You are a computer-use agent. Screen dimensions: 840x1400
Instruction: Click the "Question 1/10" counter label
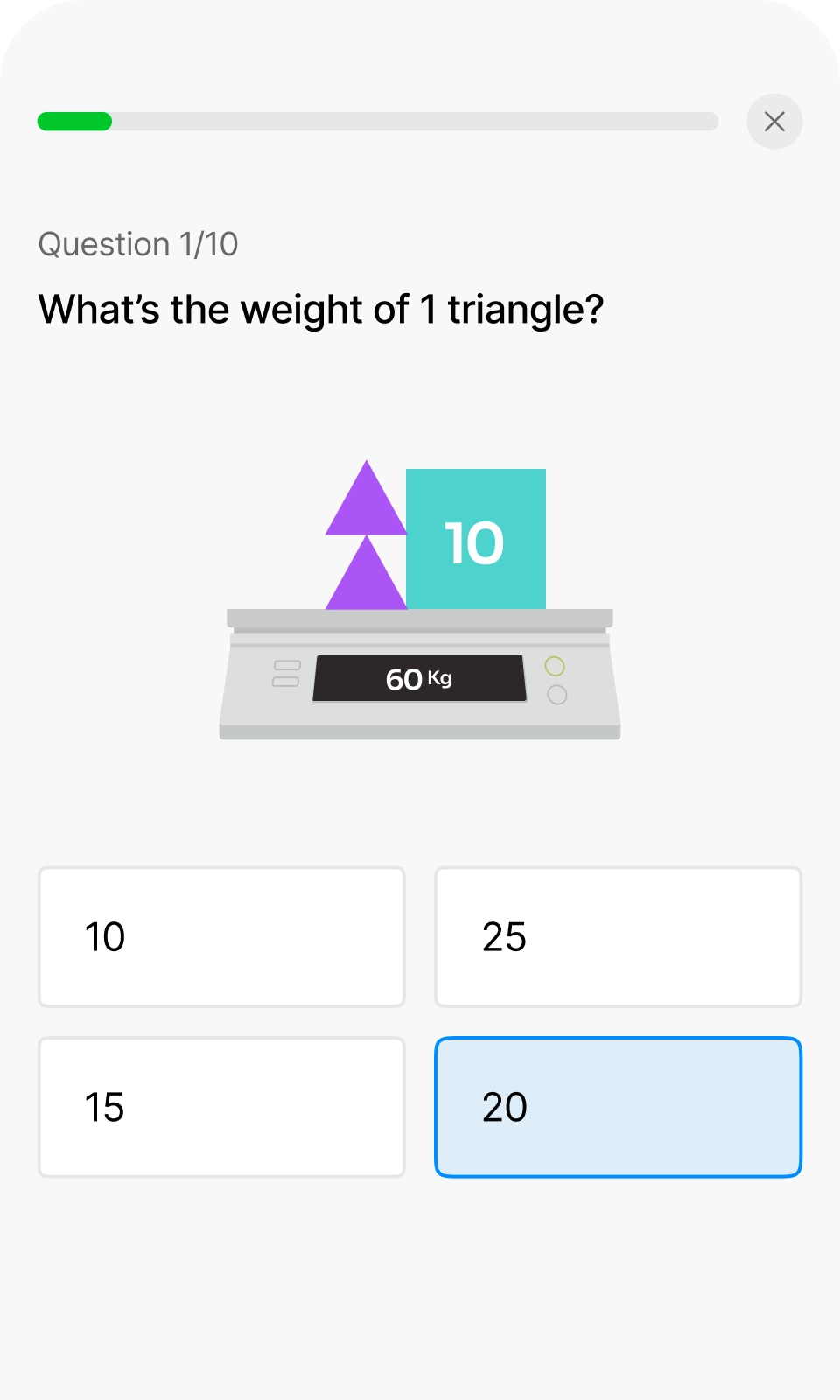click(x=138, y=244)
